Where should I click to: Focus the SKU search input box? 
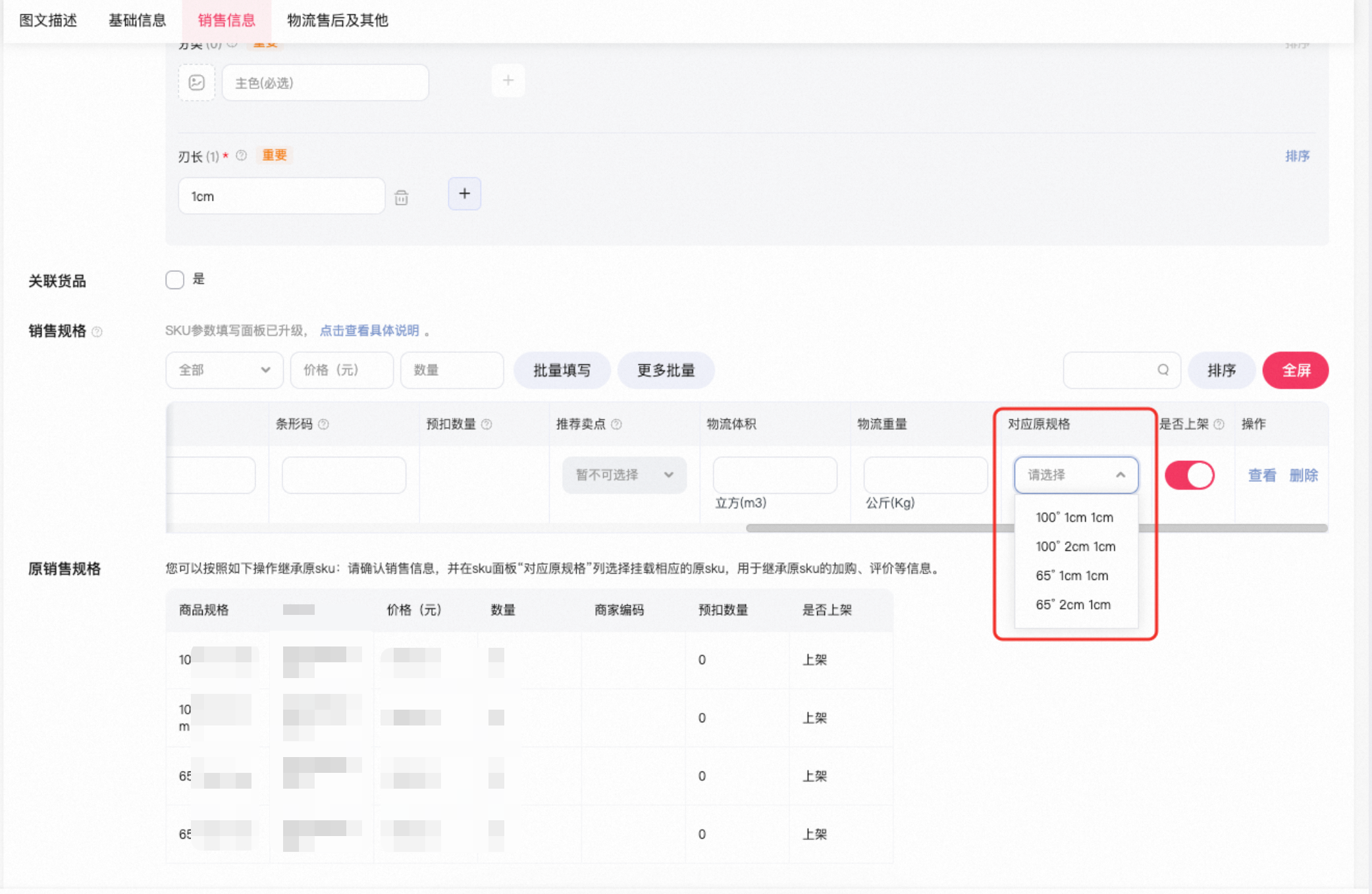click(x=1121, y=370)
